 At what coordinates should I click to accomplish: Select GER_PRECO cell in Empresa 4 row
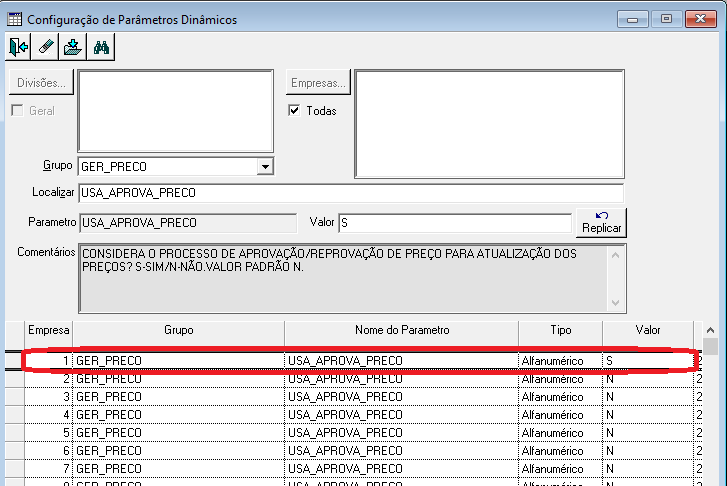[179, 415]
